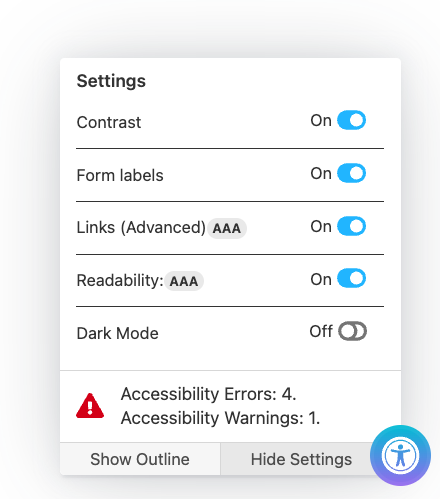Disable the Form labels switch
This screenshot has height=499, width=440.
[351, 173]
